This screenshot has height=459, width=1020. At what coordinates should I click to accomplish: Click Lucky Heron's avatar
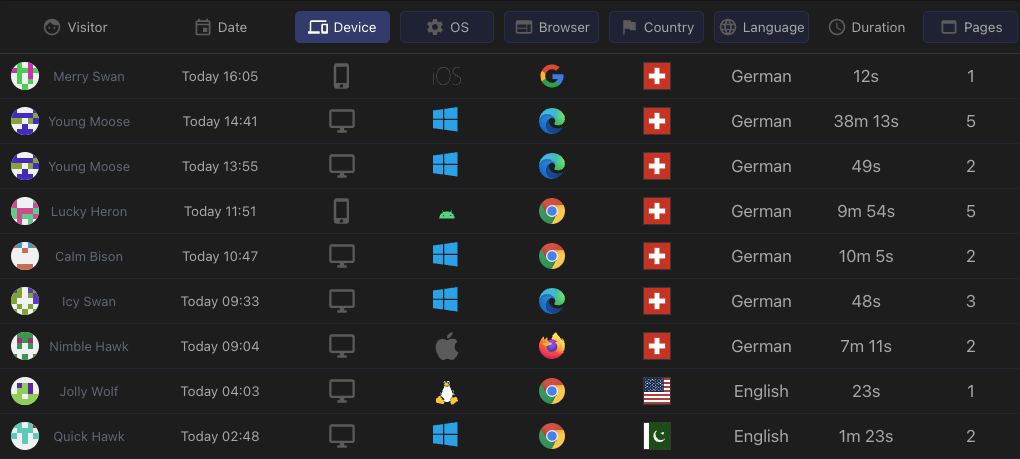tap(25, 211)
